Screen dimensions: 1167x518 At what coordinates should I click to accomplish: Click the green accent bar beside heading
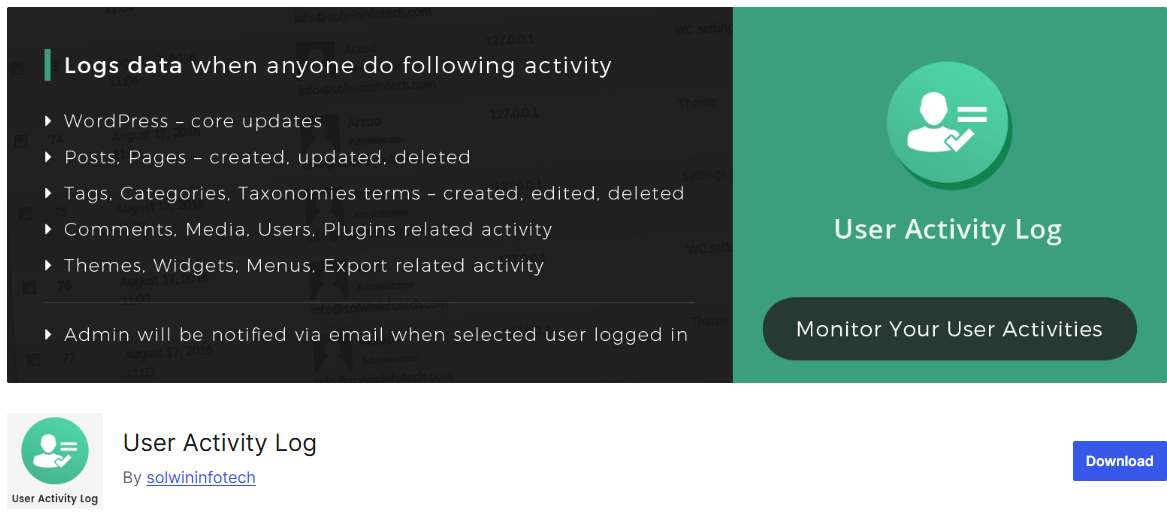point(48,65)
